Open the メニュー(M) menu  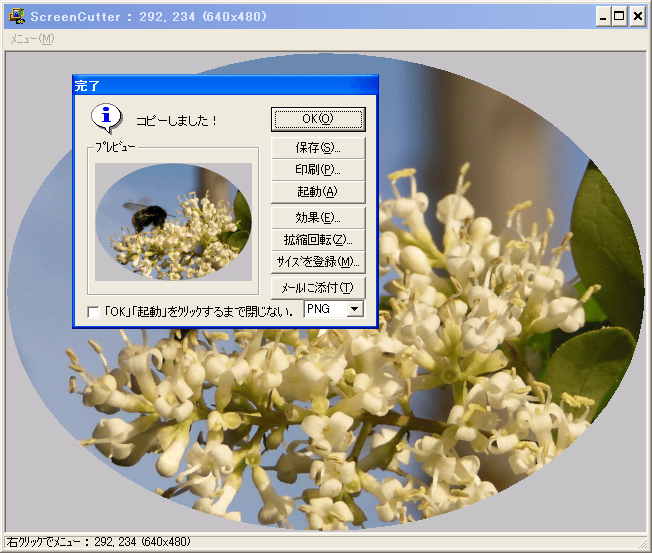point(32,38)
